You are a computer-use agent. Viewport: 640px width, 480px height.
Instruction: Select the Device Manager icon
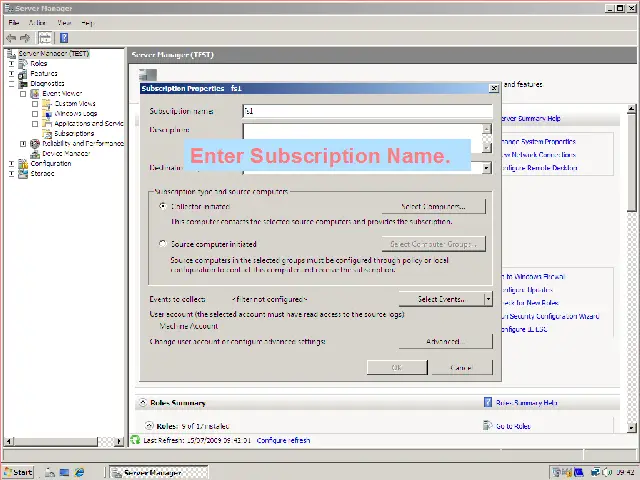(35, 153)
